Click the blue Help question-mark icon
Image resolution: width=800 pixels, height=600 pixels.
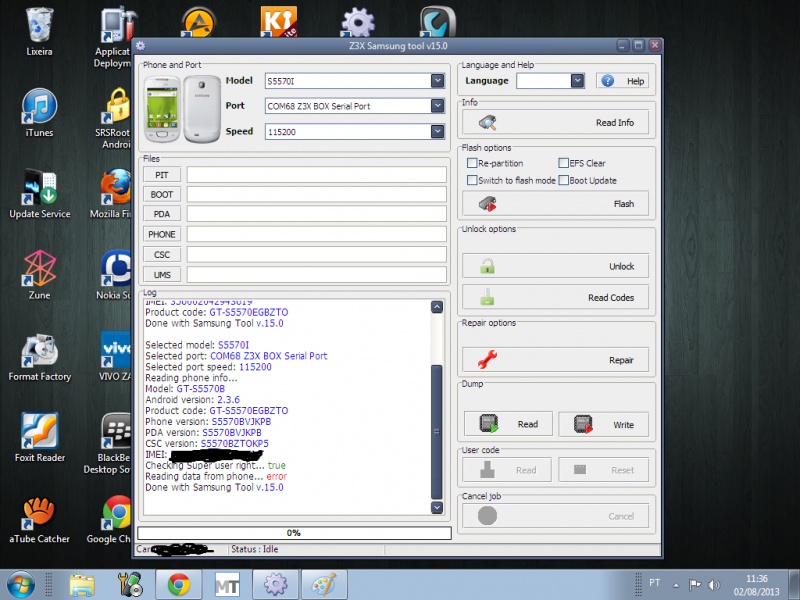[x=607, y=81]
